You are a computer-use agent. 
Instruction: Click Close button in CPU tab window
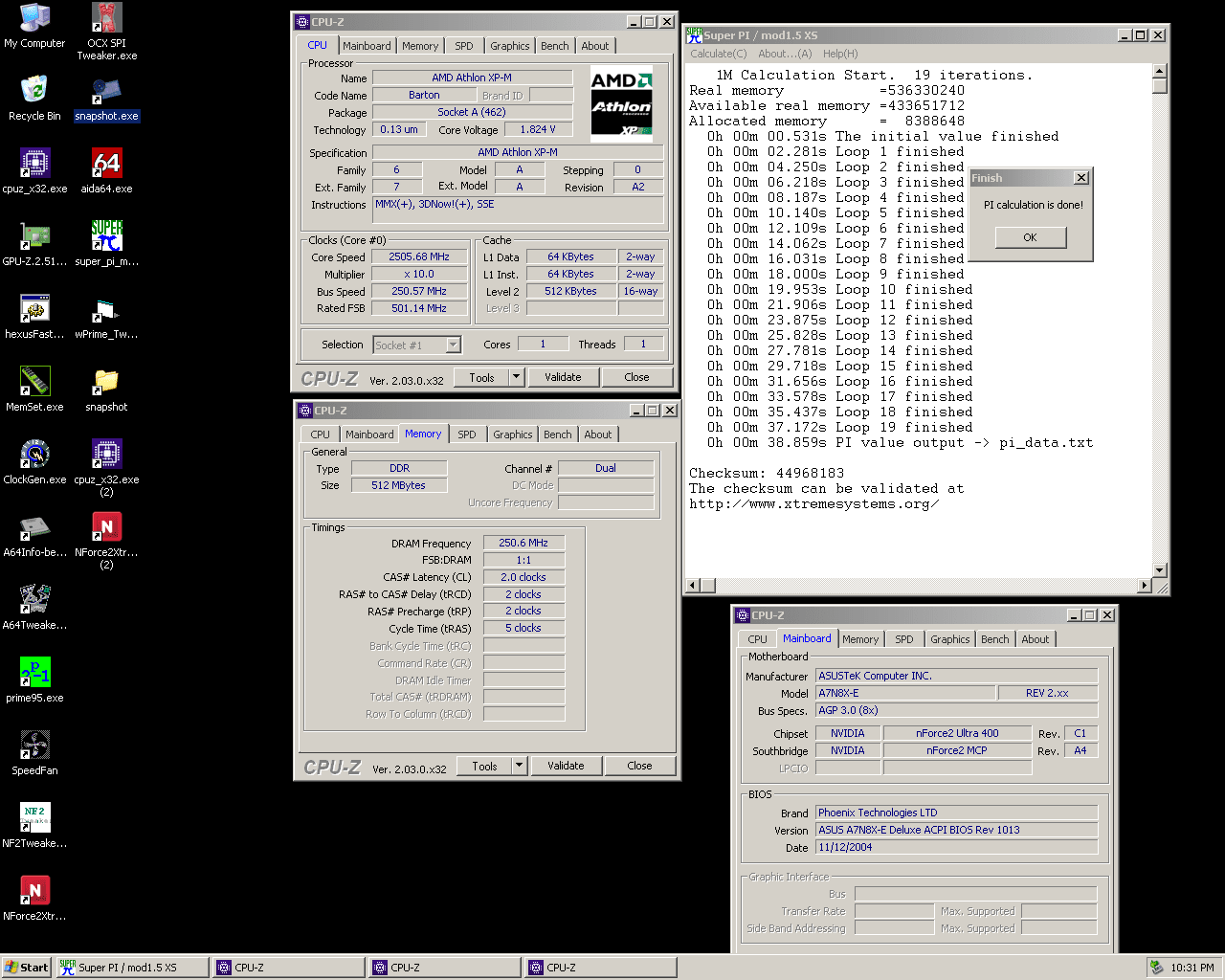[x=636, y=377]
